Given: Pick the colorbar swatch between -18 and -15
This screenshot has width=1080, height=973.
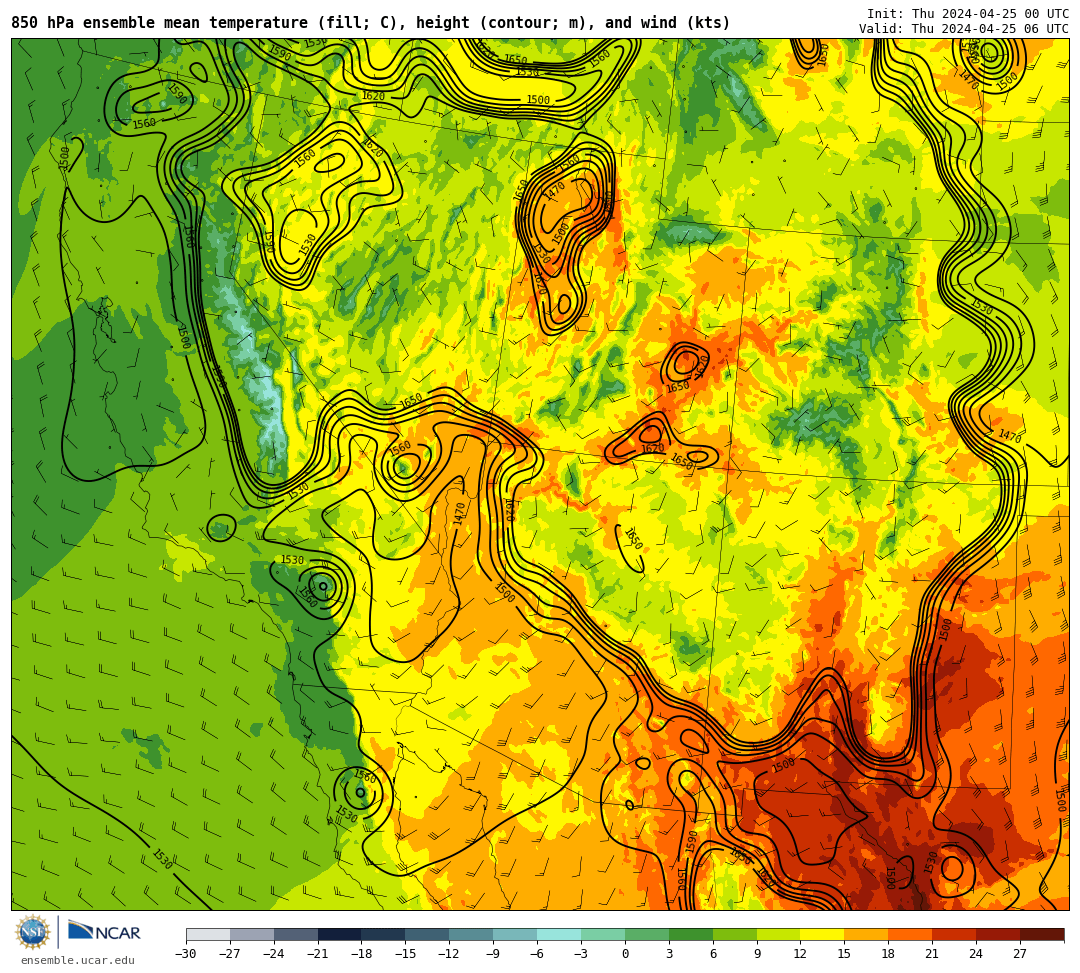Looking at the screenshot, I should click(384, 934).
